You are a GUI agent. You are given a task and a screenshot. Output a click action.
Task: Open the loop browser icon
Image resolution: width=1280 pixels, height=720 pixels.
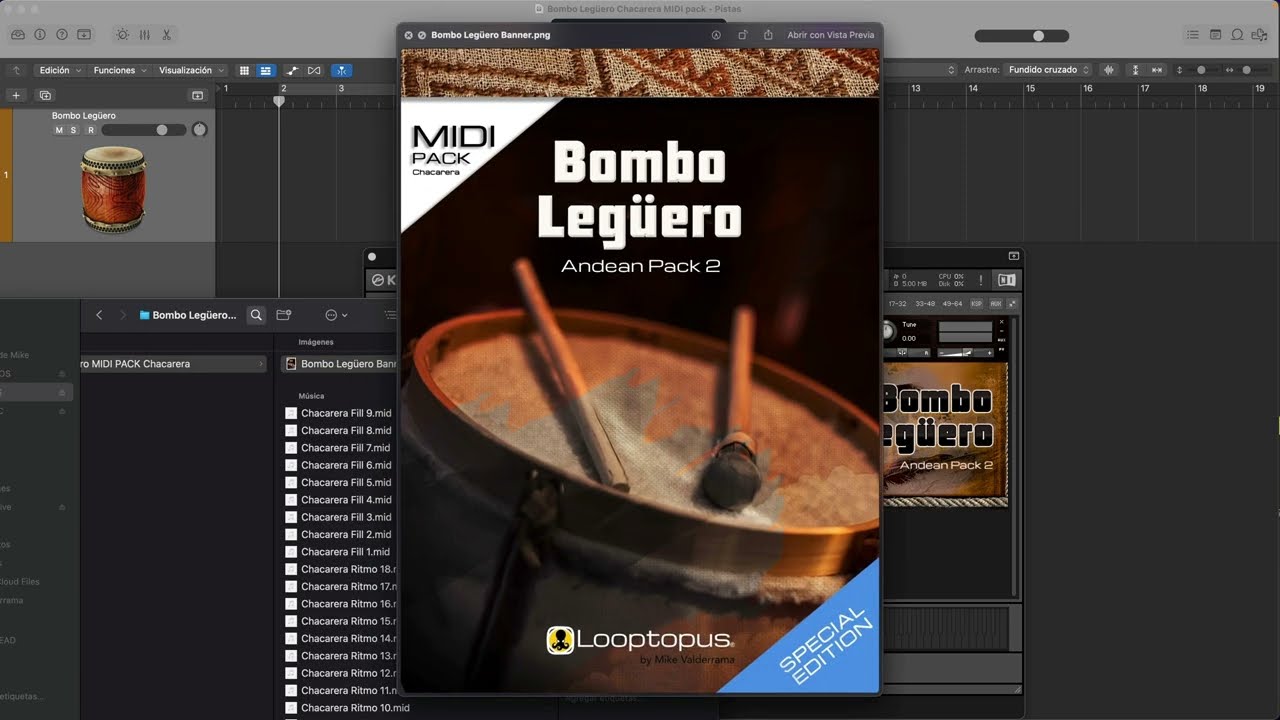click(x=1237, y=34)
